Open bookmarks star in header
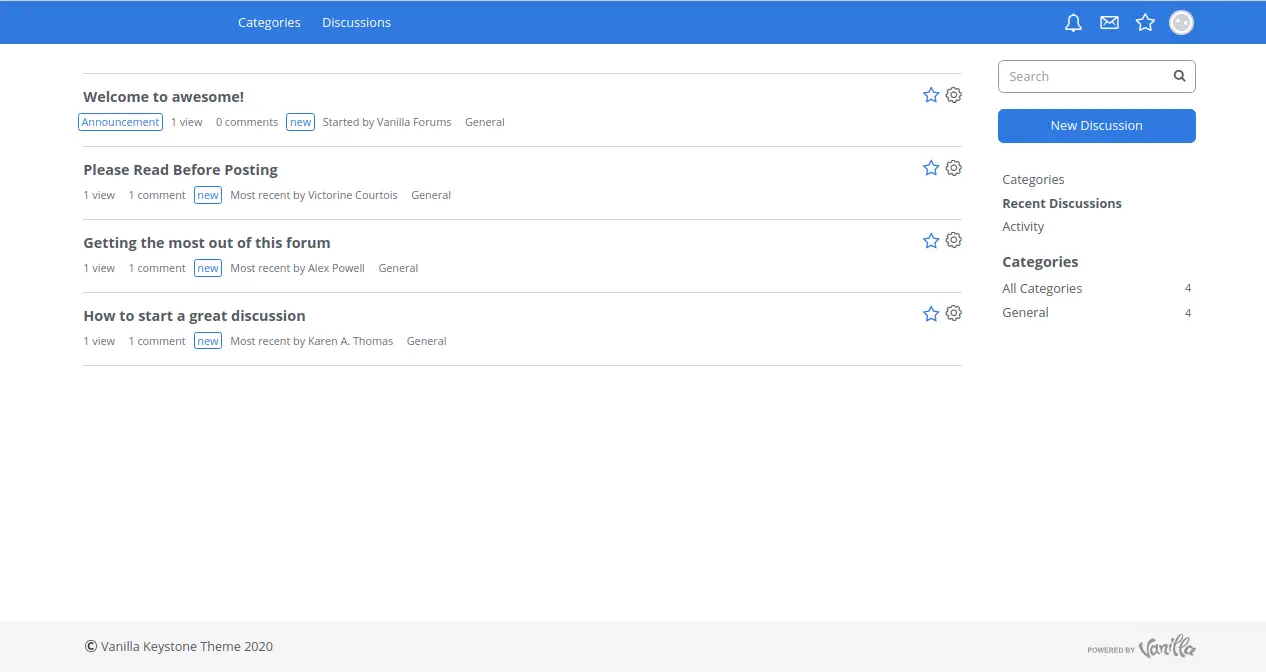1266x672 pixels. click(x=1145, y=22)
